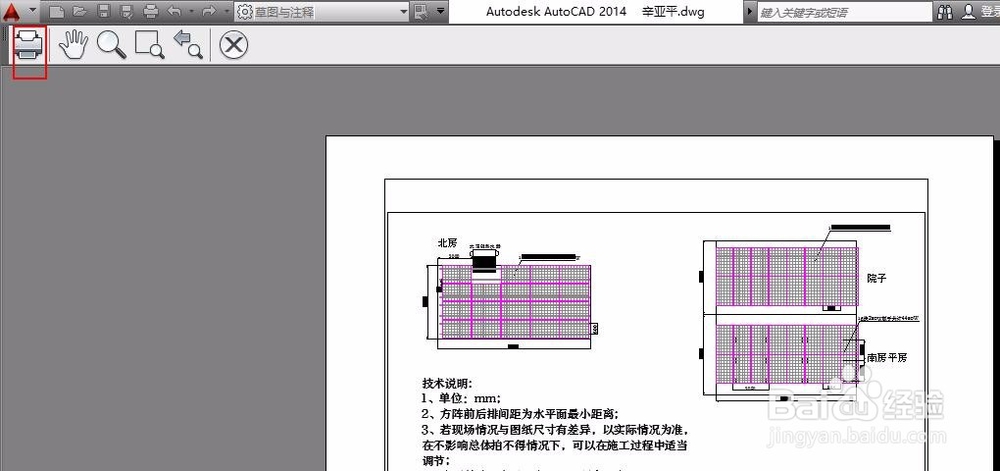Expand the arrow beside the AutoCAD logo
Screen dimensions: 1000x471
33,11
